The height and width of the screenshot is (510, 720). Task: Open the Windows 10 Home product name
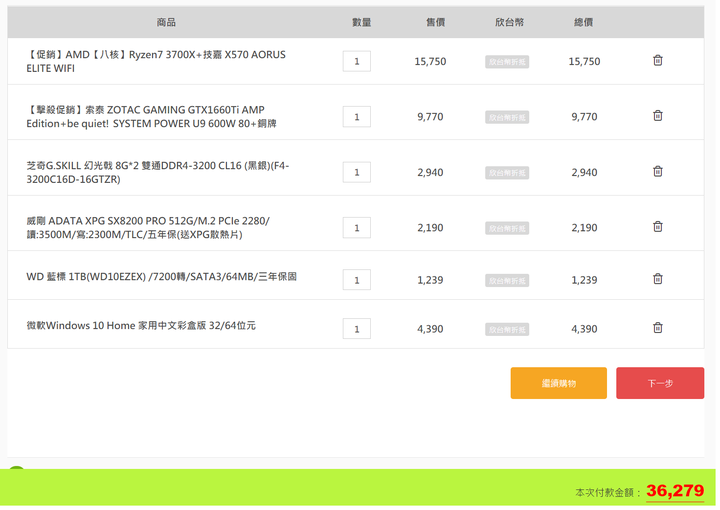[x=141, y=326]
